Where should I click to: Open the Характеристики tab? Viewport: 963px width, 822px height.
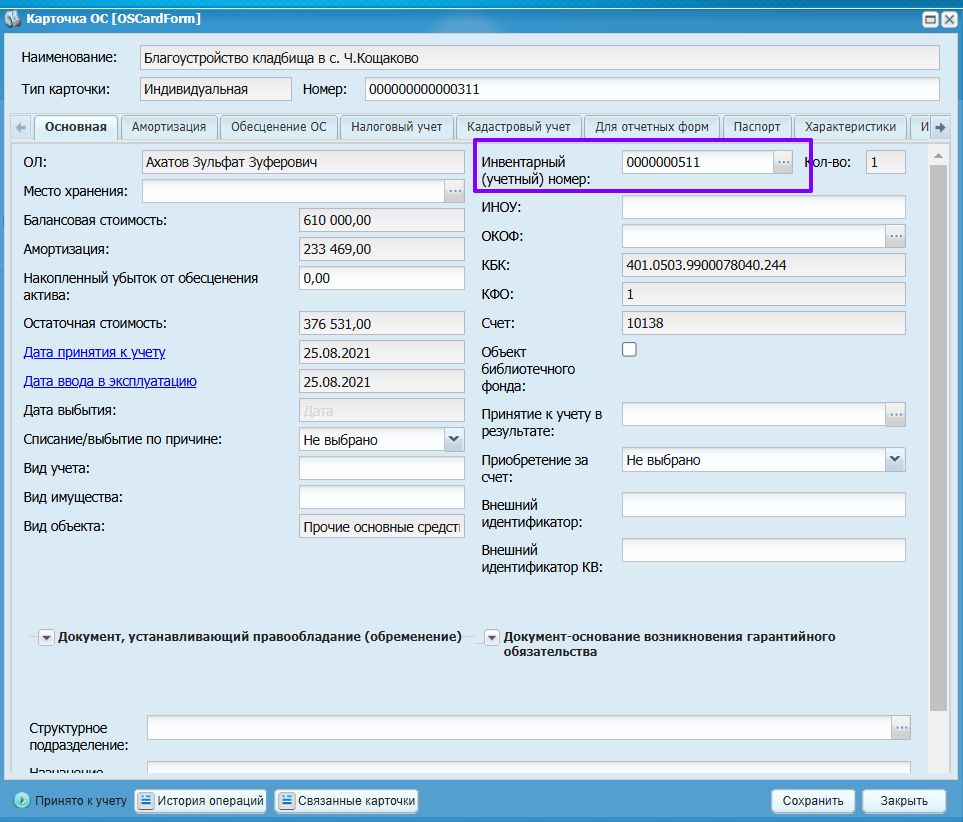click(x=850, y=127)
